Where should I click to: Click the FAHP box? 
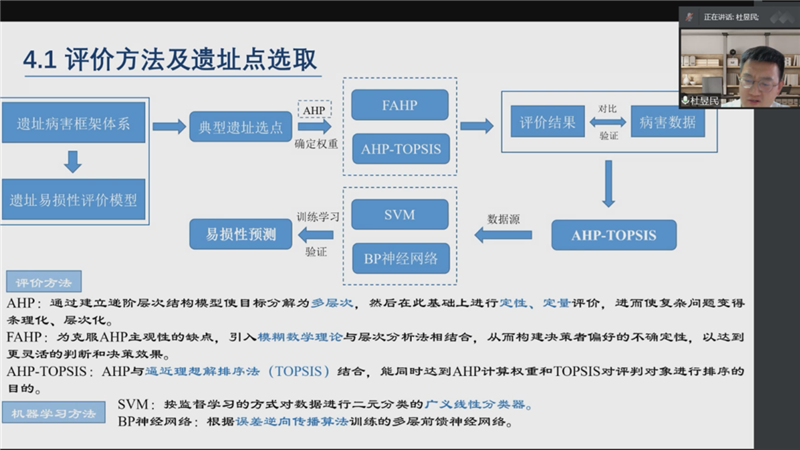pyautogui.click(x=400, y=105)
